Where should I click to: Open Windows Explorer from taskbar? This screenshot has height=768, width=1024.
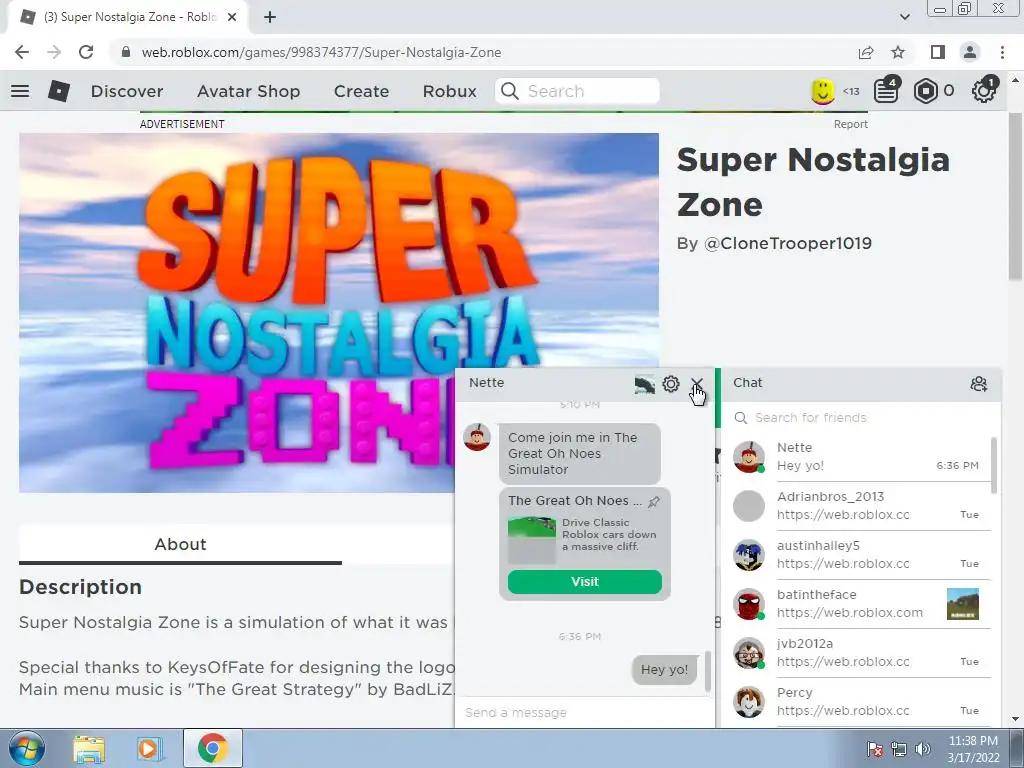89,748
